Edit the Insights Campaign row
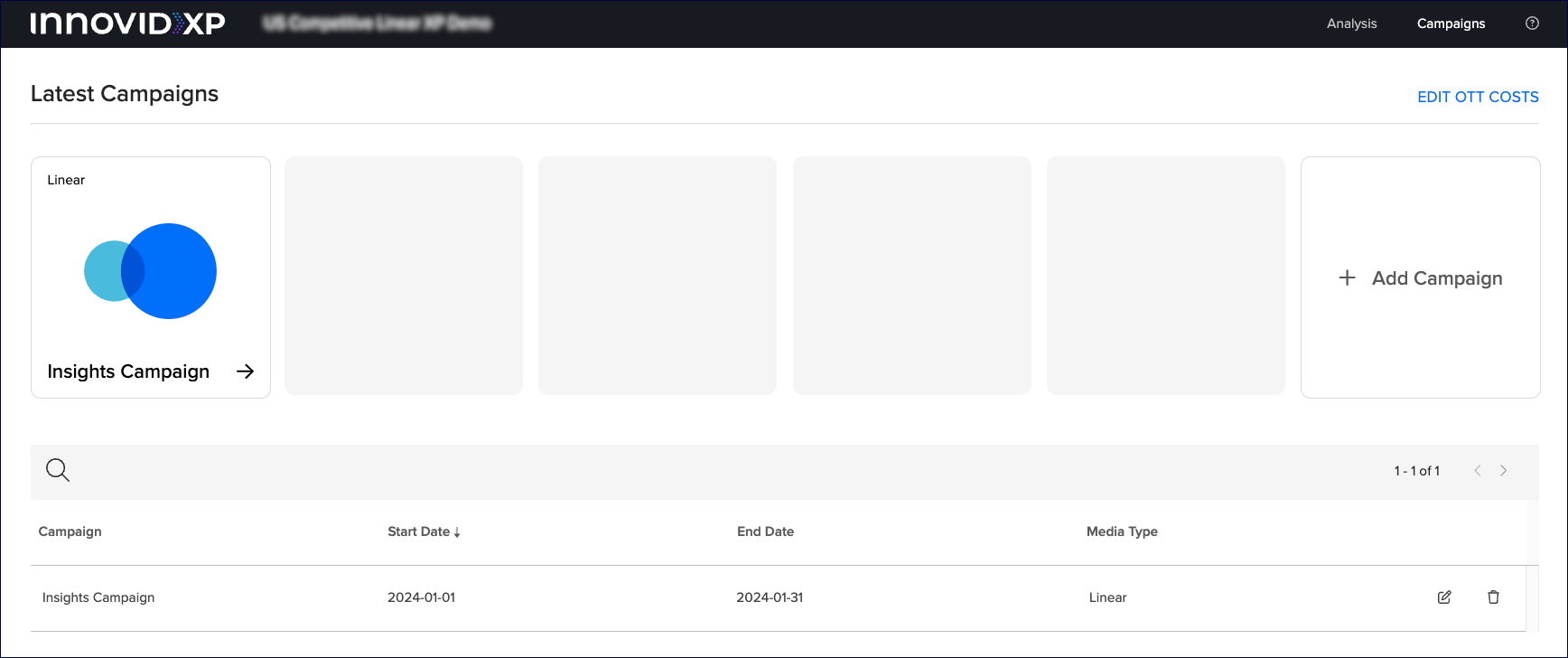The image size is (1568, 658). tap(1444, 597)
